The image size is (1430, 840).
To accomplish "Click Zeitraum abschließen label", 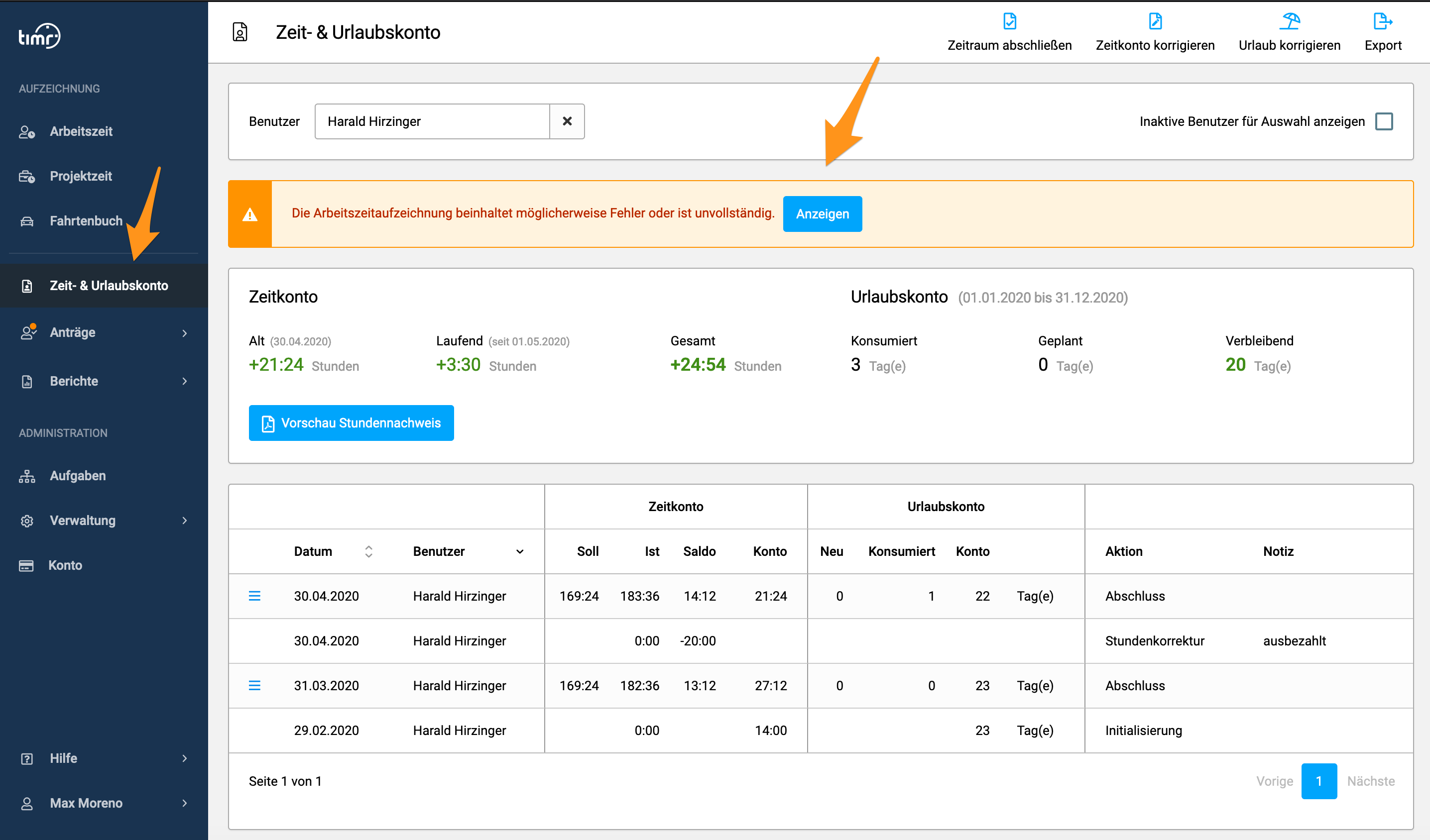I will coord(1009,45).
